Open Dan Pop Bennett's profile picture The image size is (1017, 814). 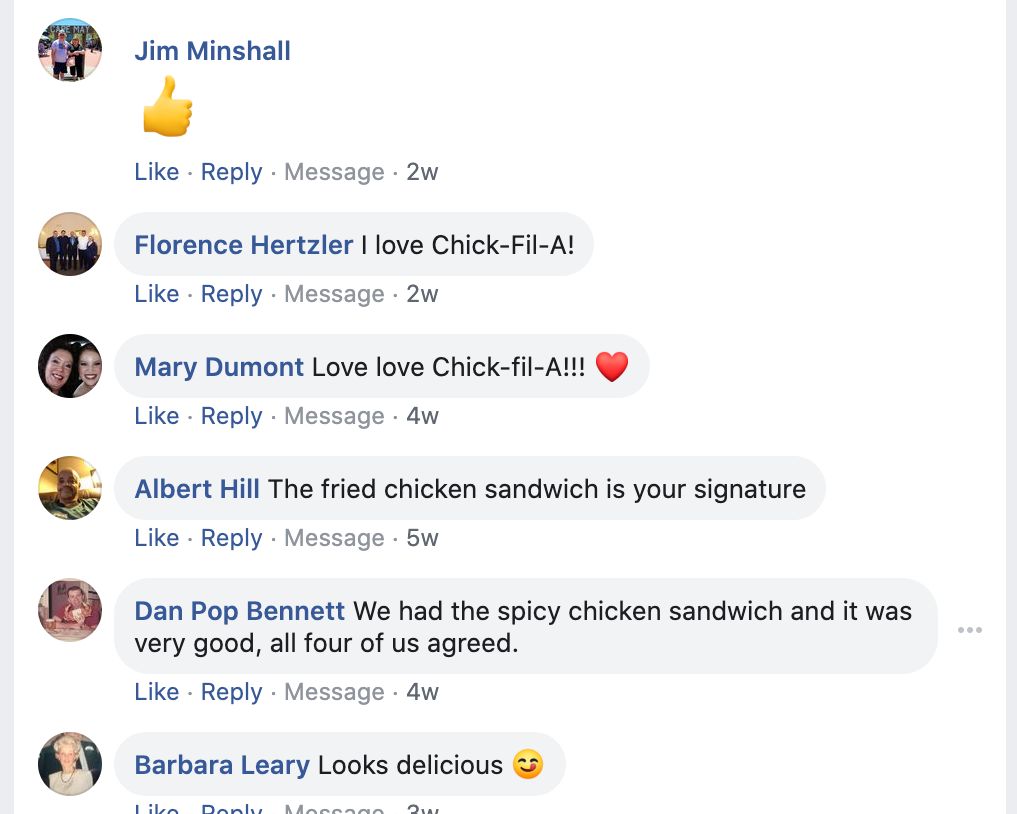[x=70, y=610]
